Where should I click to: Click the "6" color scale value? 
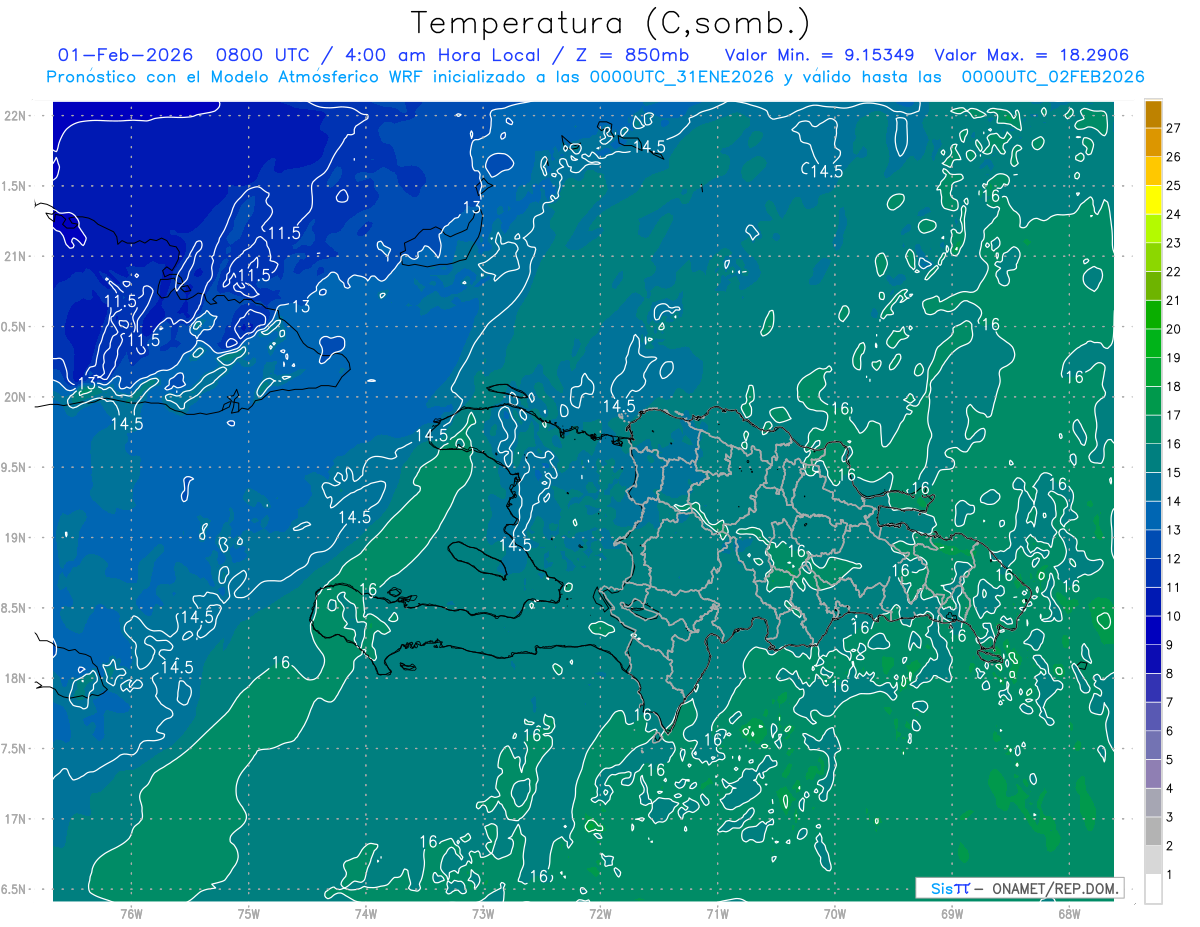[x=1170, y=731]
